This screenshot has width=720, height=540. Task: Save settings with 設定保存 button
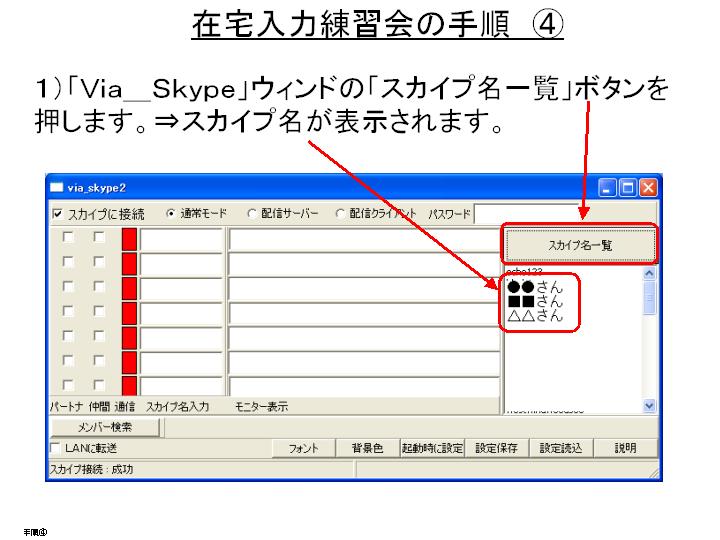point(496,448)
